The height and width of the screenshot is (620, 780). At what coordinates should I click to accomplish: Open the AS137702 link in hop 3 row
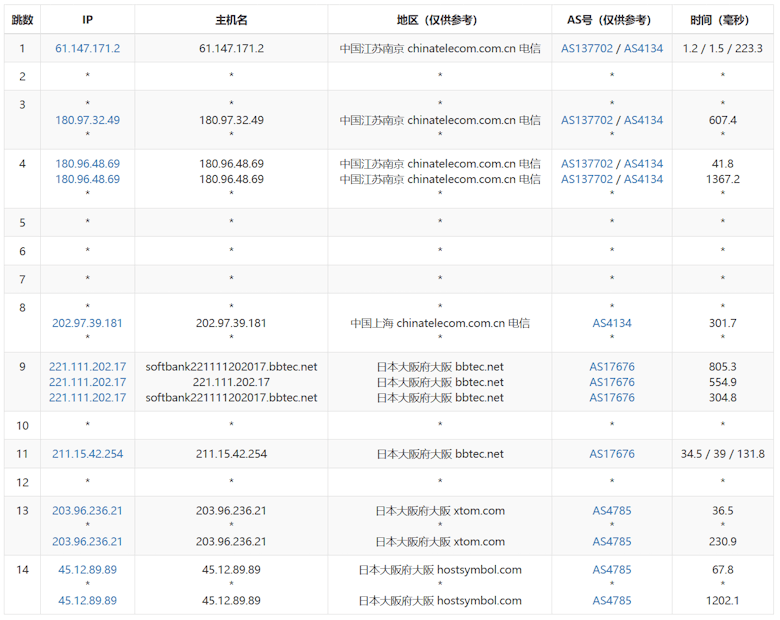587,120
